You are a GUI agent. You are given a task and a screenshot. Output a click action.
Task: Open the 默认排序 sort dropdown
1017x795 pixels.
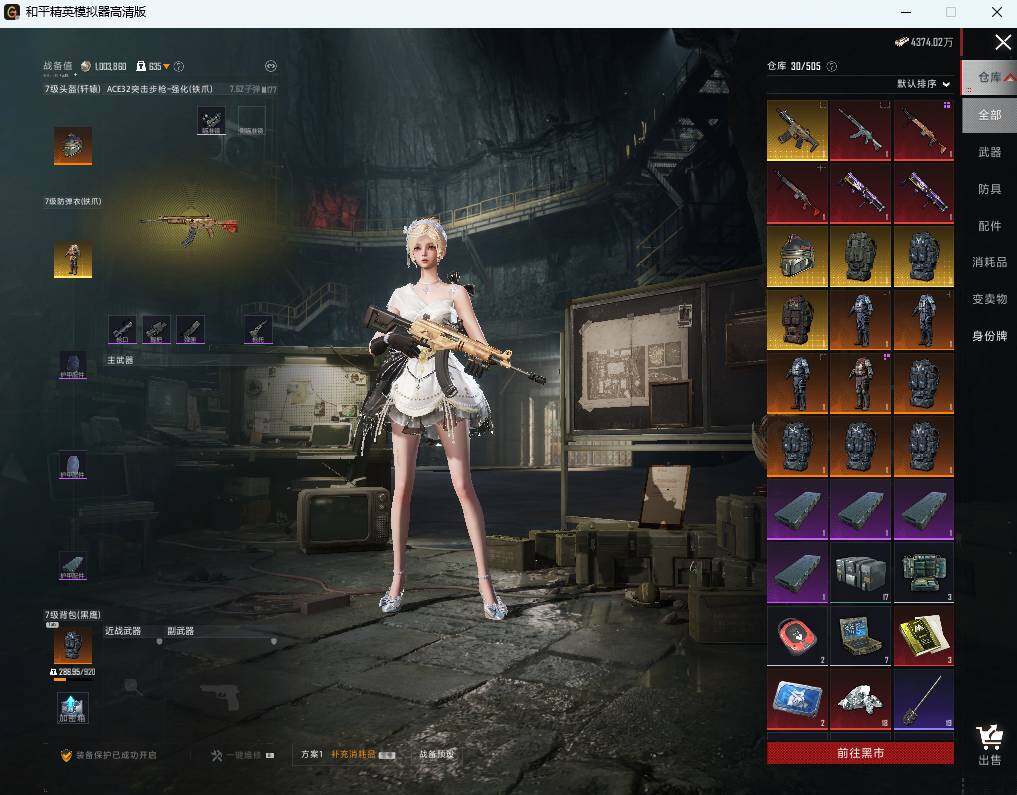click(x=923, y=84)
